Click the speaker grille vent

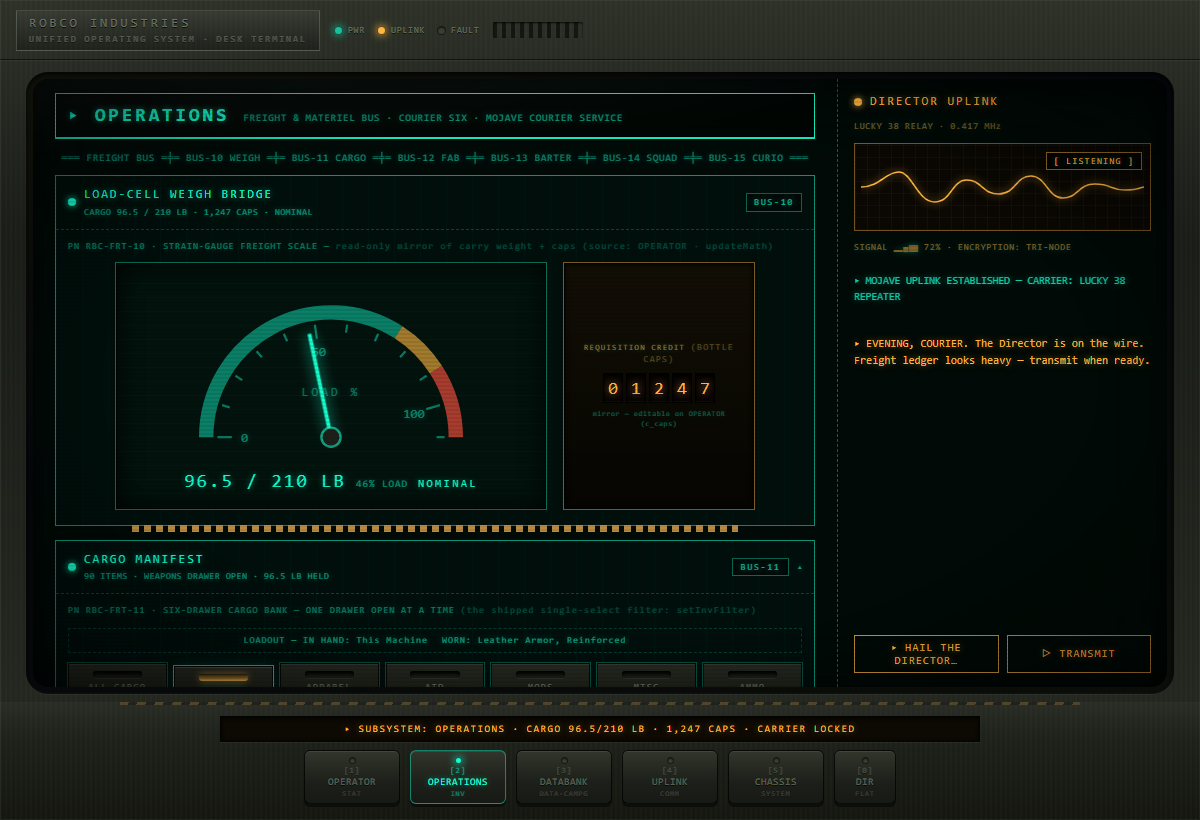tap(538, 30)
